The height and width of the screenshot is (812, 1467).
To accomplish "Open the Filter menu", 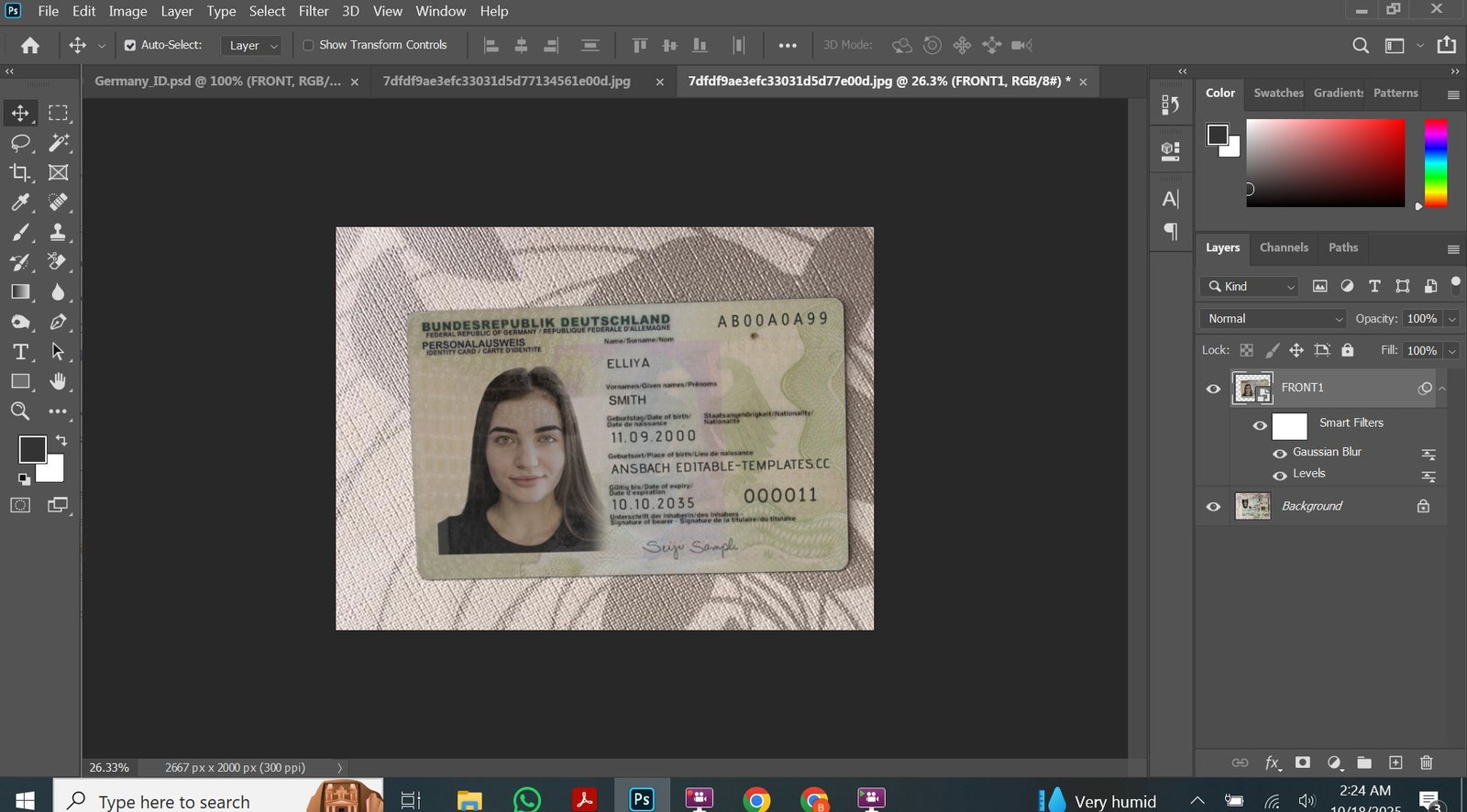I will click(x=313, y=11).
